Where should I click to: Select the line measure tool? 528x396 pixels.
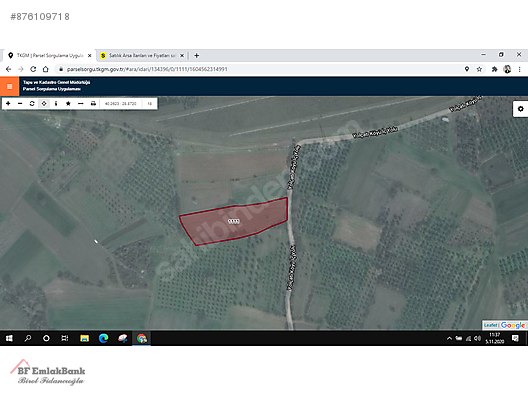tap(80, 103)
